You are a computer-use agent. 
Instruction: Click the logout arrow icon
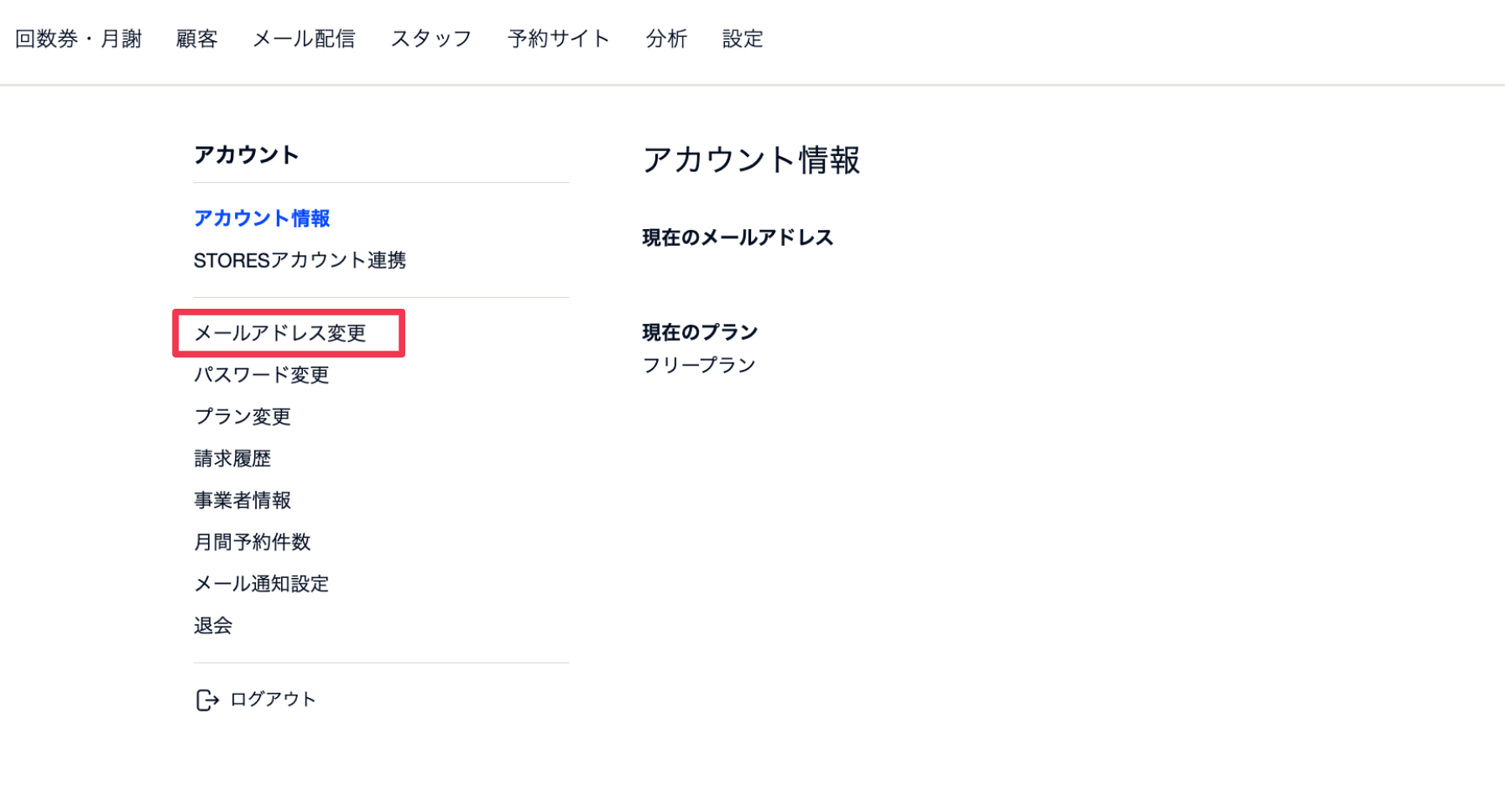coord(207,700)
